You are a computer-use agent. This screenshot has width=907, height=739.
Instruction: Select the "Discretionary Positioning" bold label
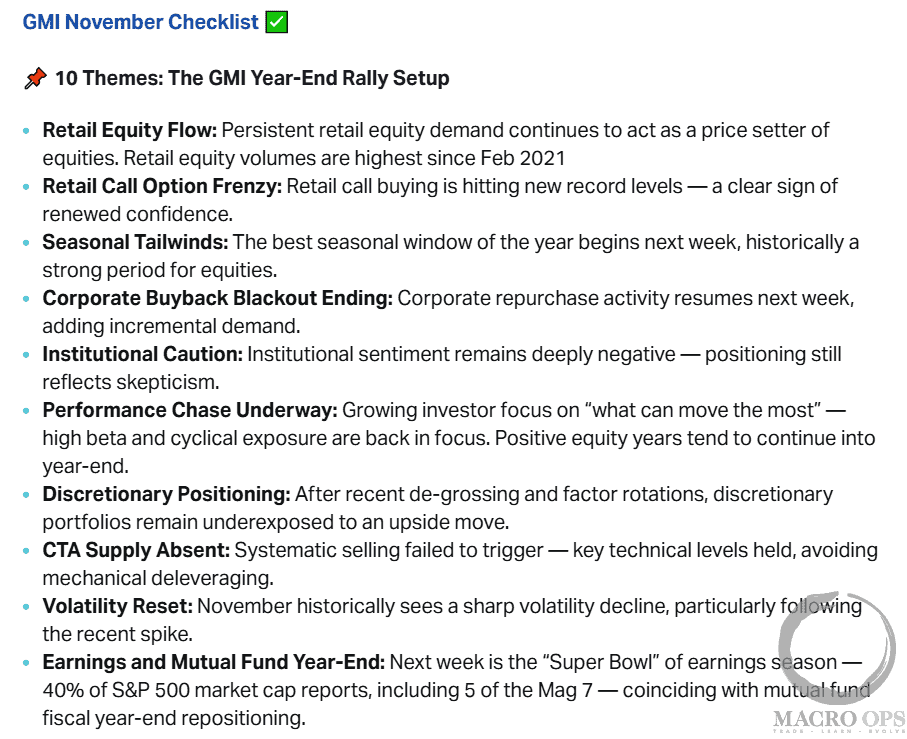(x=166, y=494)
